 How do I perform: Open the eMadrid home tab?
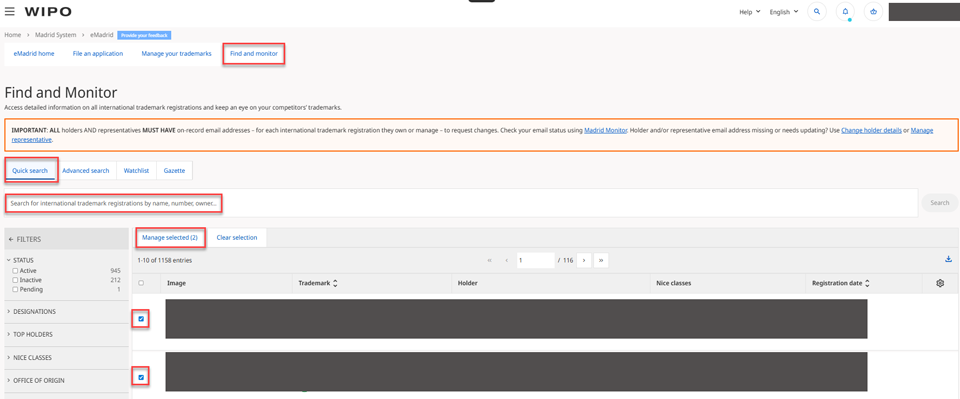[34, 54]
